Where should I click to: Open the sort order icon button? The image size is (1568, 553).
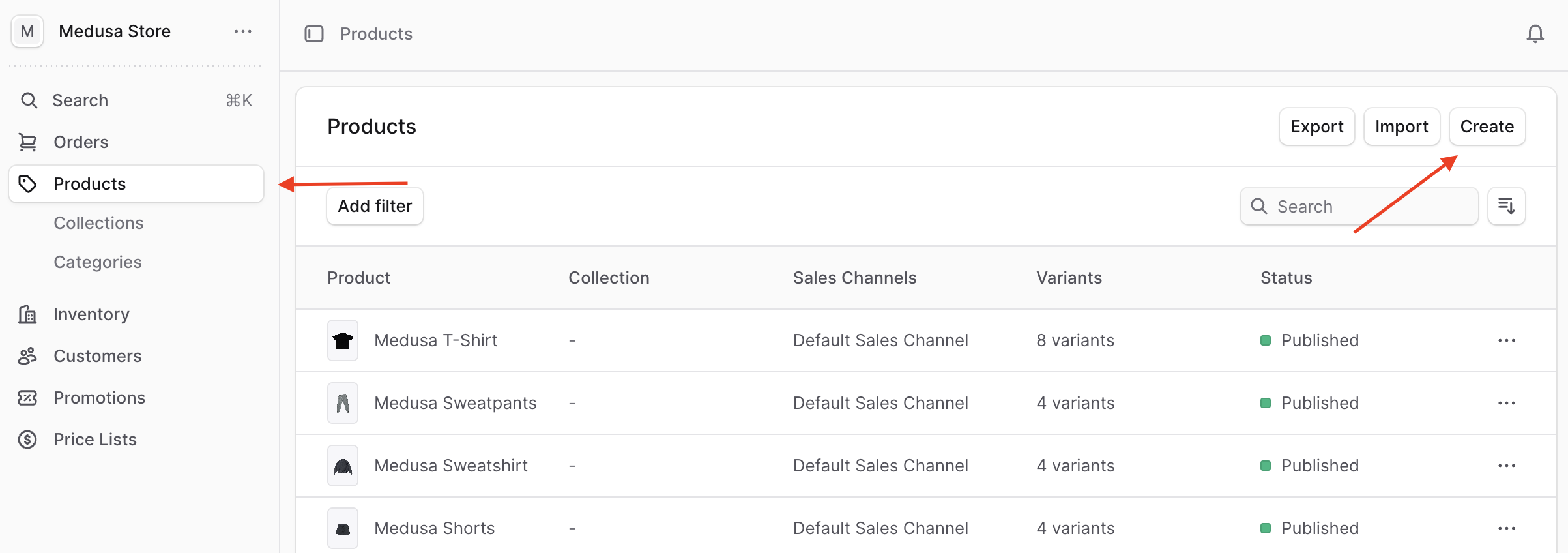point(1507,206)
